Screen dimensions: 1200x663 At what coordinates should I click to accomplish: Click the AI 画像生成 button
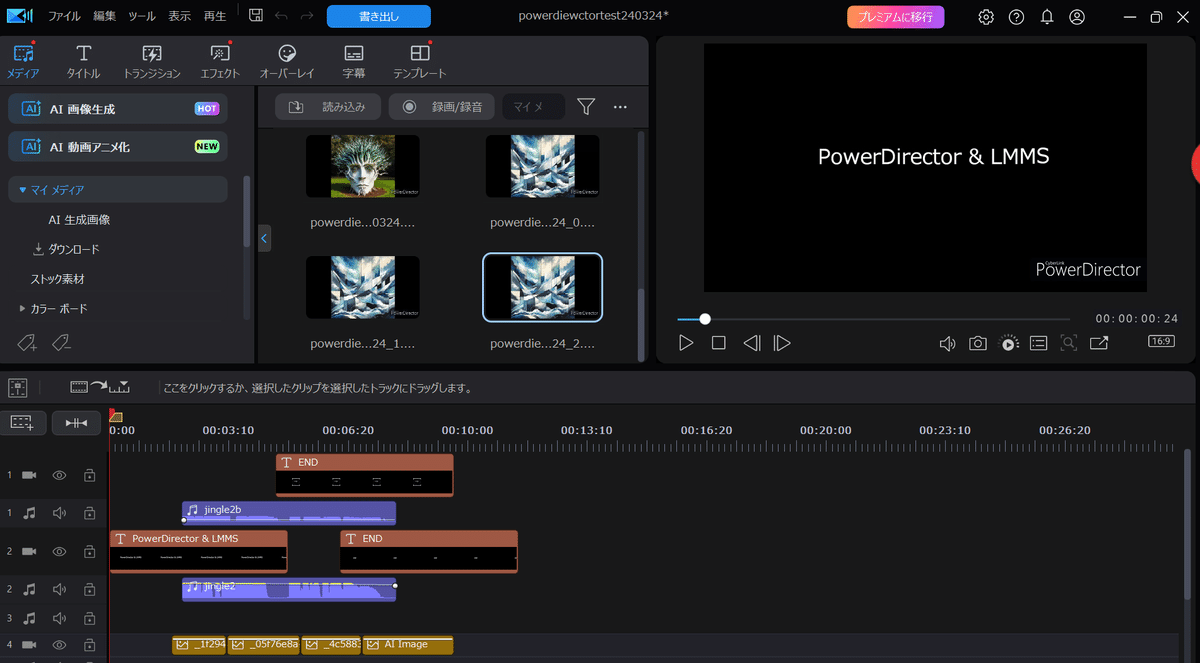(x=118, y=108)
